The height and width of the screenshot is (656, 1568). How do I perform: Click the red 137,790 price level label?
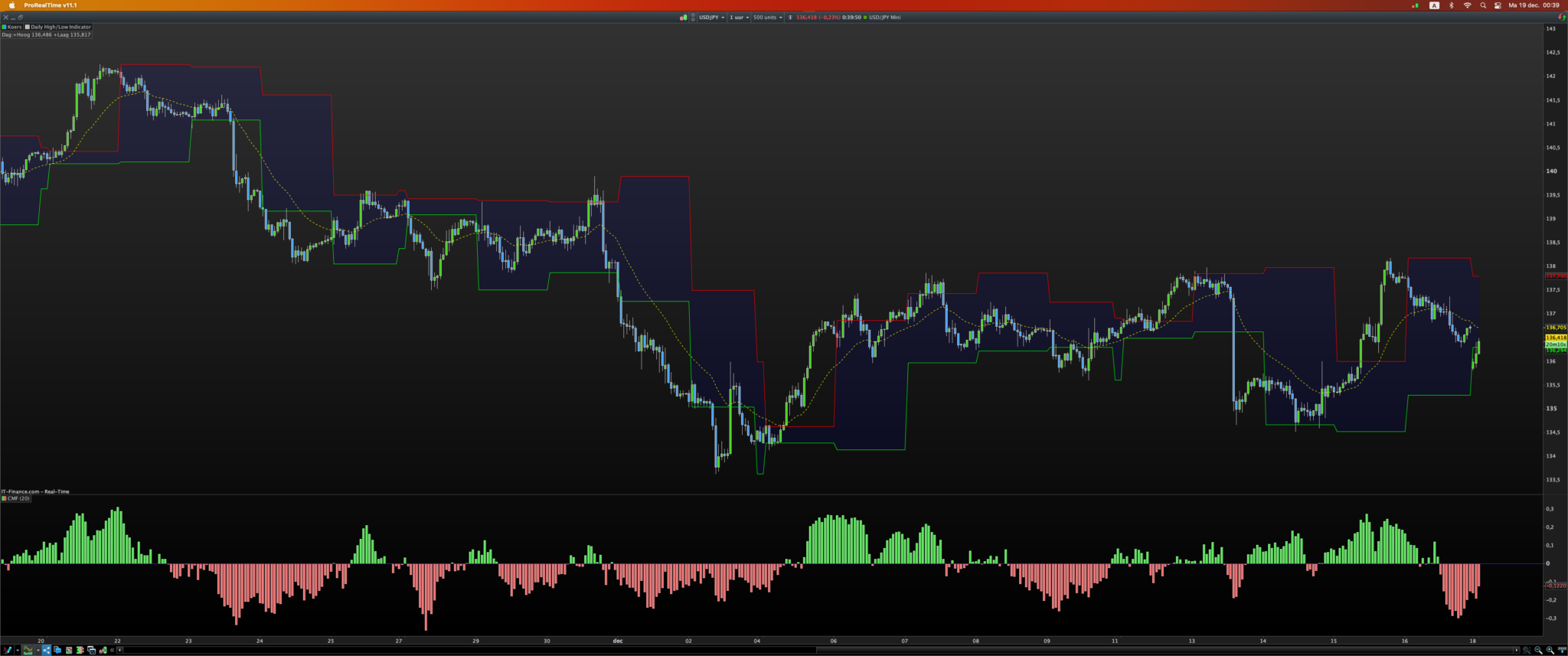(x=1556, y=276)
